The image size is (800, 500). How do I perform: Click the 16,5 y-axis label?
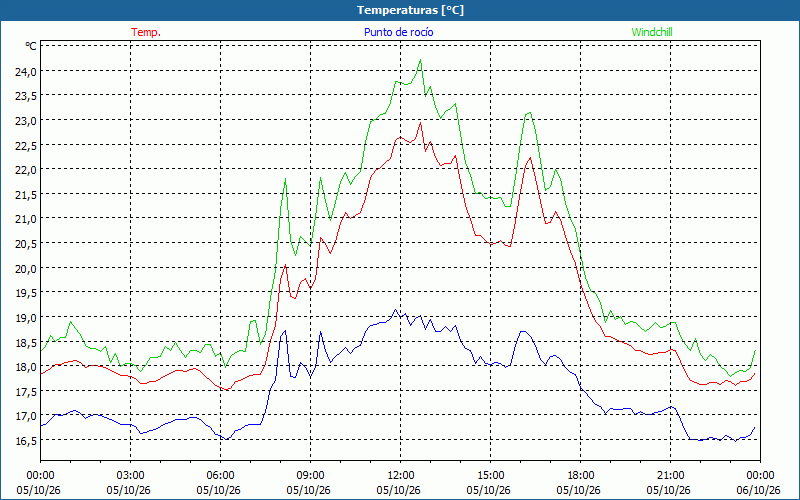[x=26, y=440]
